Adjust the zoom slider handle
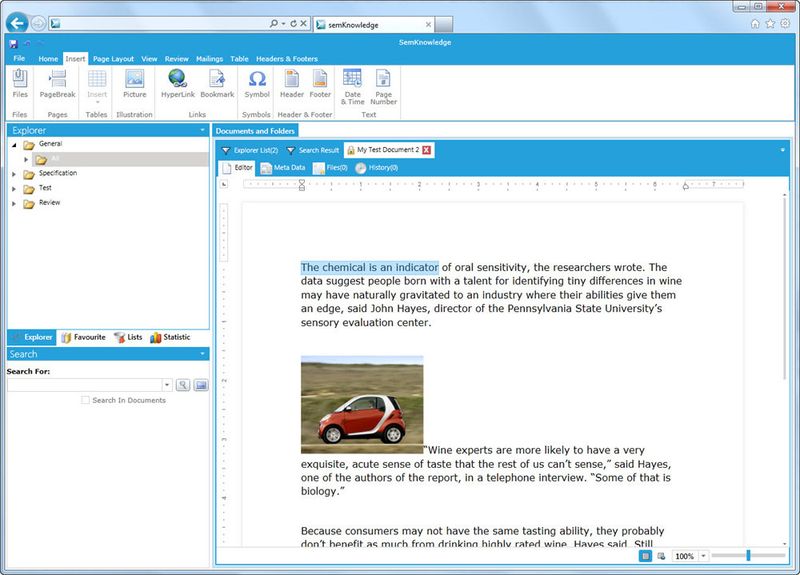Viewport: 800px width, 575px height. pyautogui.click(x=748, y=555)
